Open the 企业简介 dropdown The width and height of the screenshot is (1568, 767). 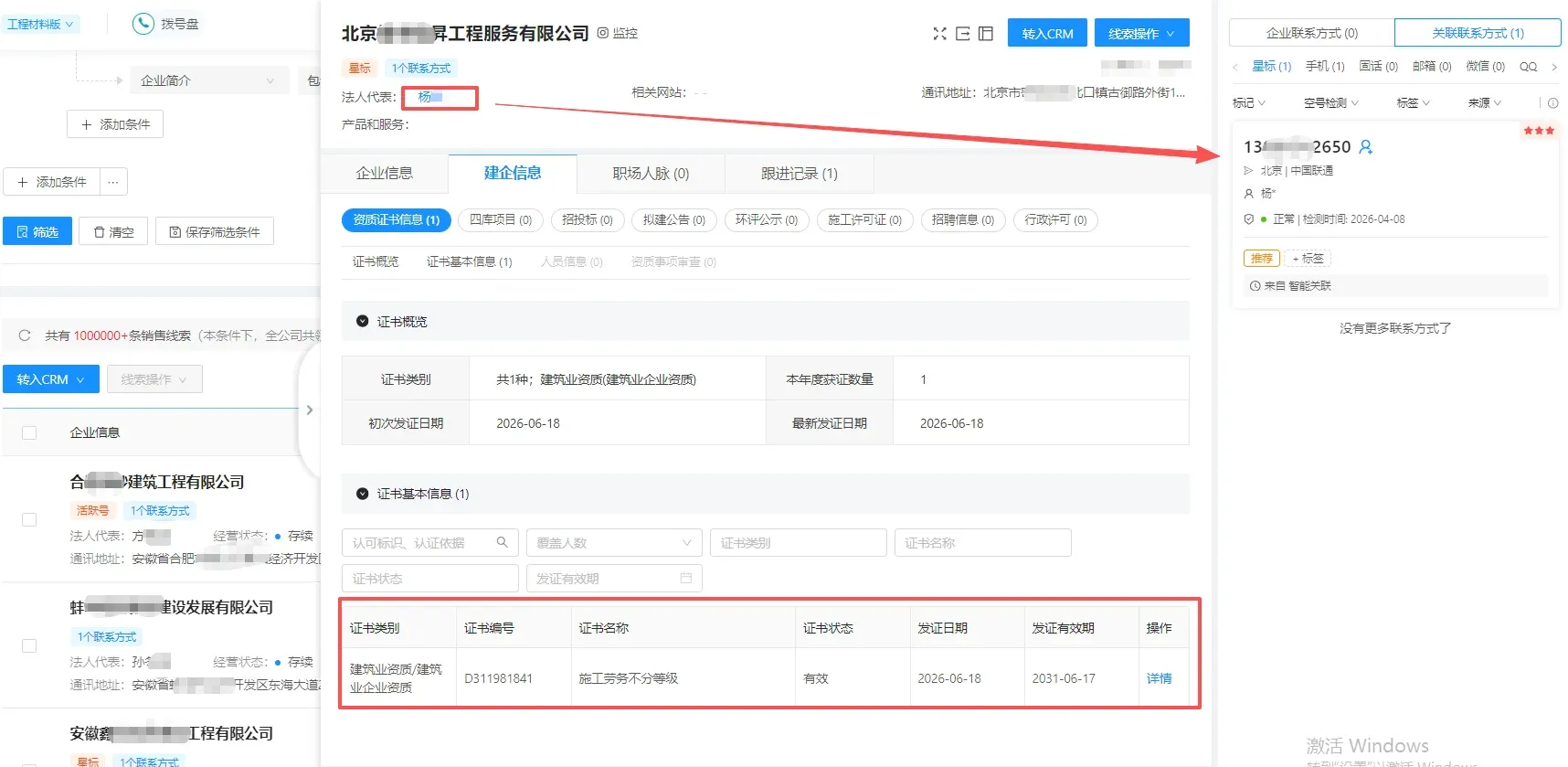tap(208, 80)
